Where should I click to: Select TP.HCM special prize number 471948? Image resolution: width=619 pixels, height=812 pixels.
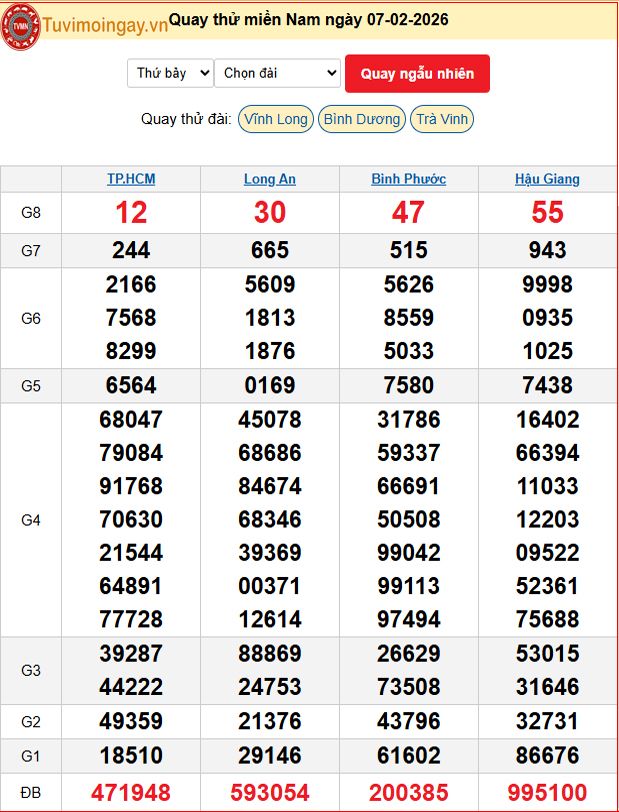click(x=131, y=792)
